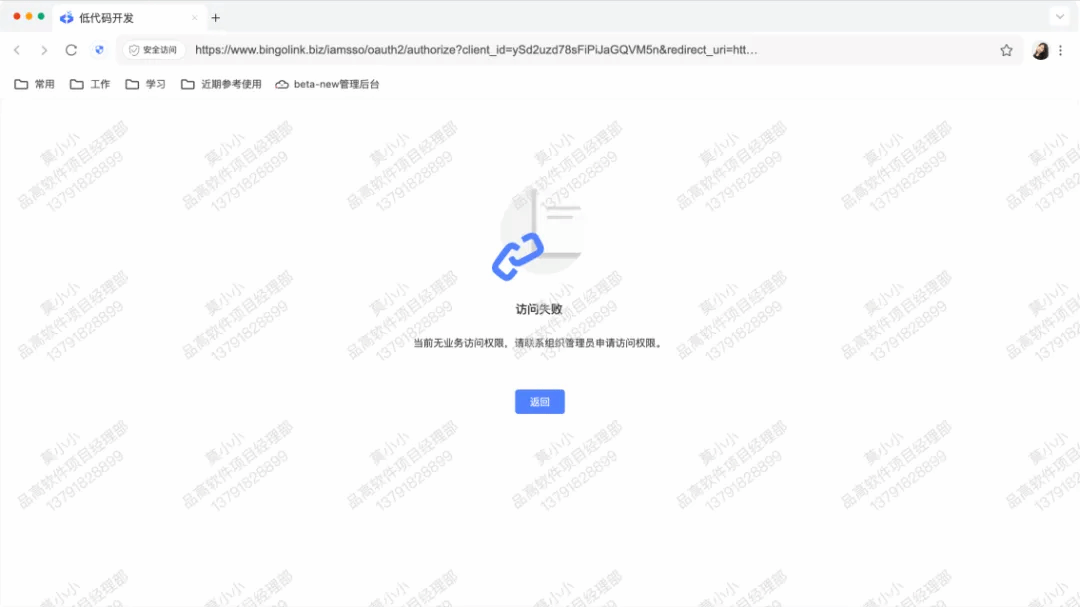Bookmark this page with the star icon
This screenshot has height=607, width=1080.
[1006, 50]
